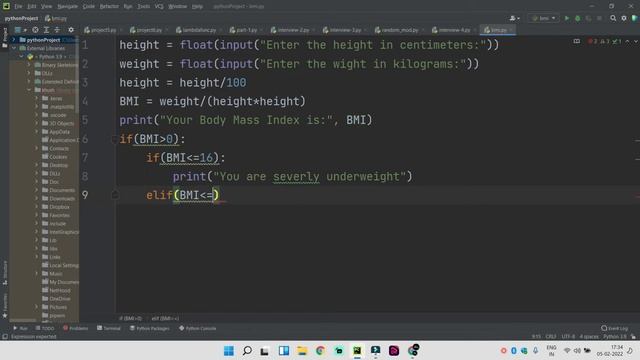Viewport: 640px width, 360px height.
Task: Expand the Binary Skeletons folder
Action: coord(29,65)
